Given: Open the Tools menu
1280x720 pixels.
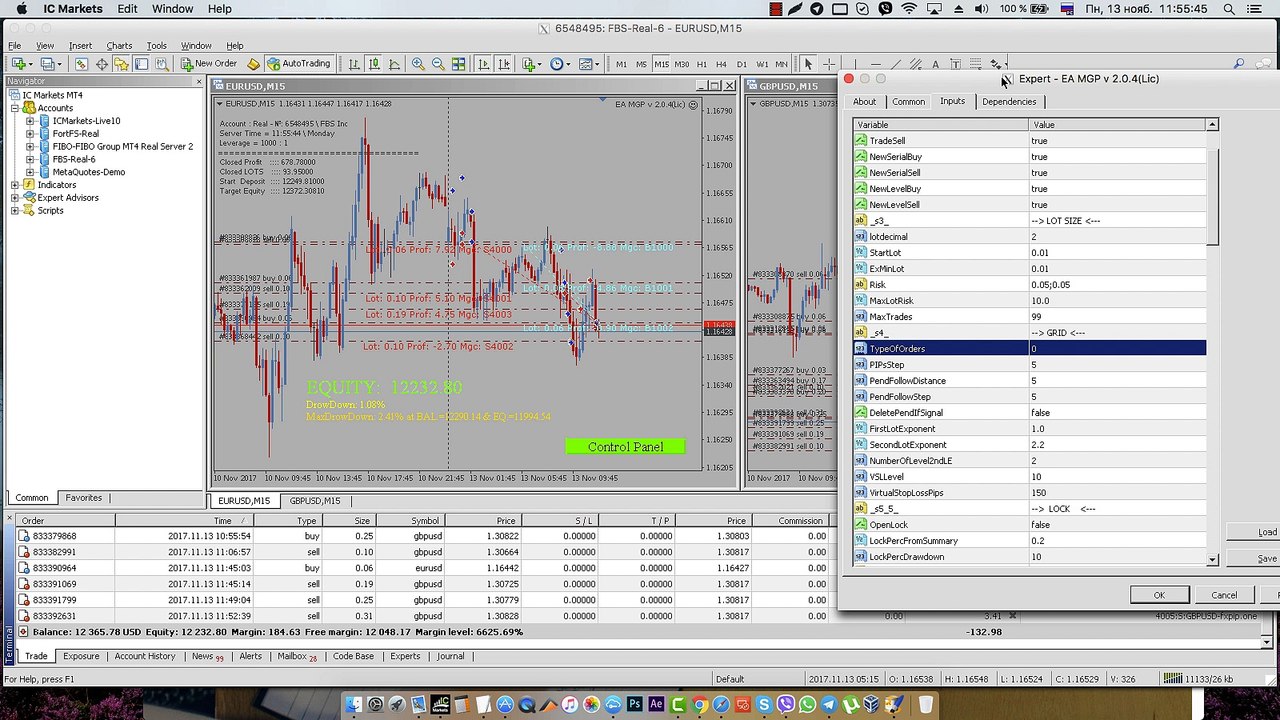Looking at the screenshot, I should [157, 46].
